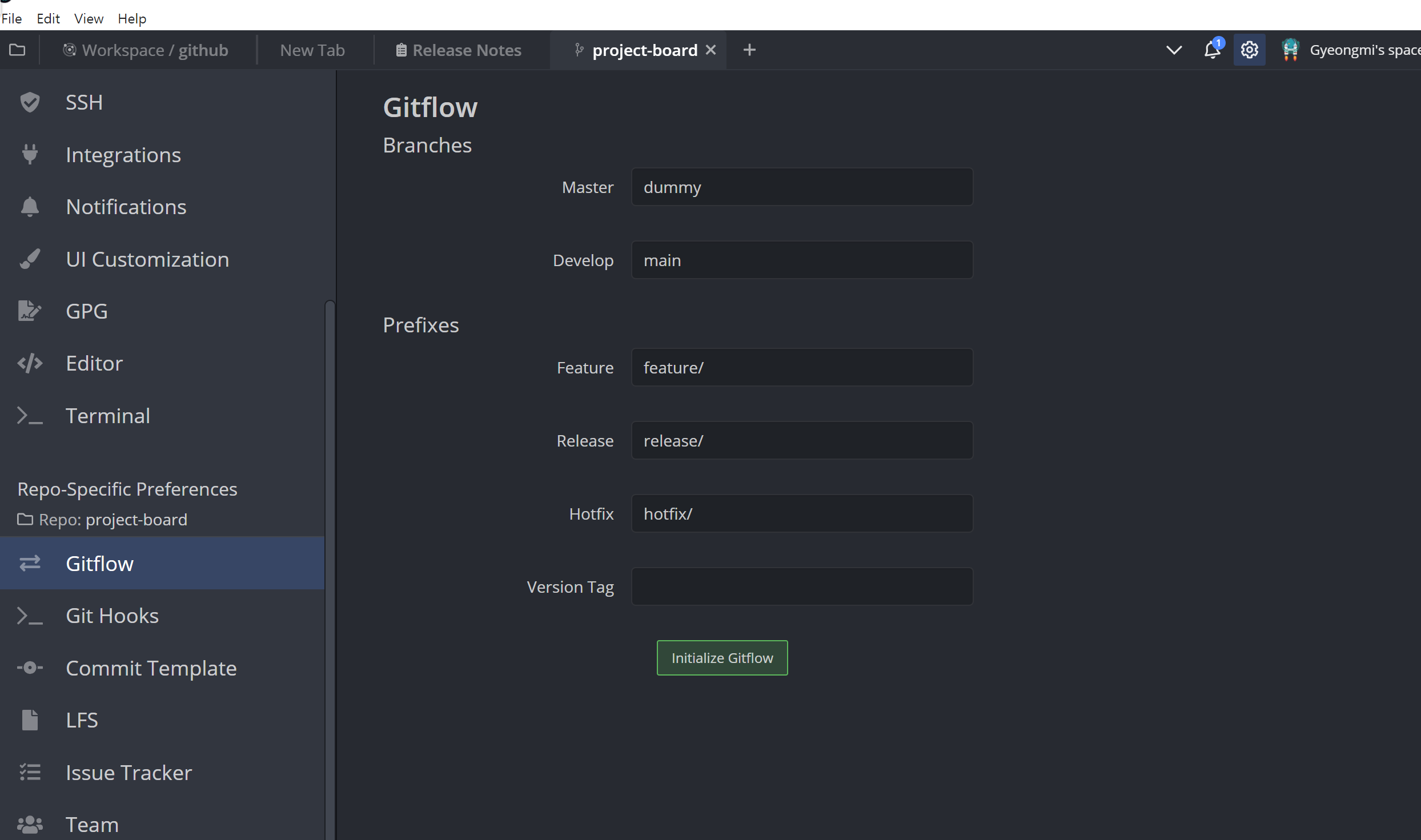
Task: Open Integrations via the plug icon
Action: (30, 155)
